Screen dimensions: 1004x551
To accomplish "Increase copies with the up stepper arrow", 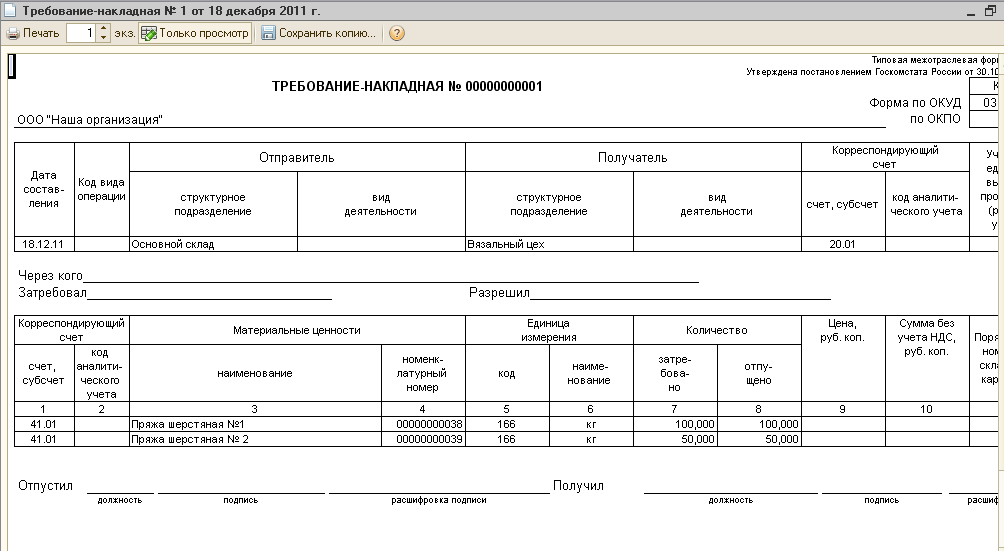I will coord(104,29).
